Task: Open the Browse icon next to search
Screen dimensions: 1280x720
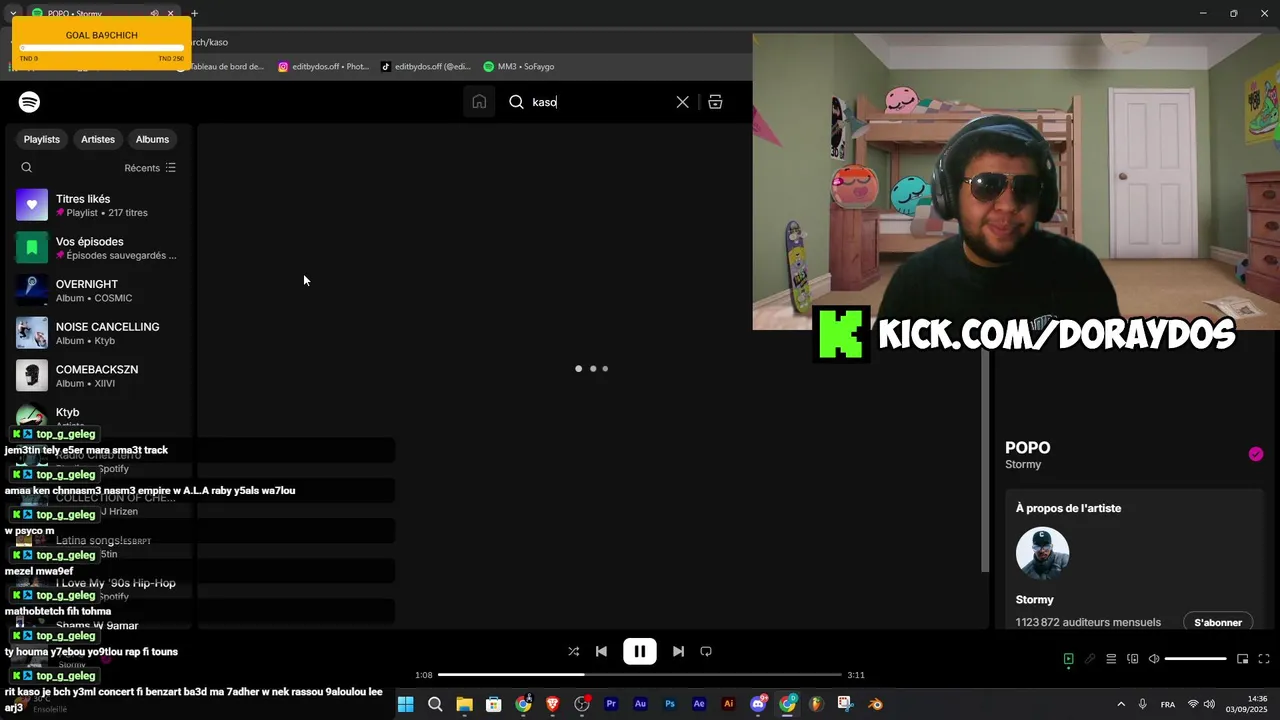Action: 715,102
